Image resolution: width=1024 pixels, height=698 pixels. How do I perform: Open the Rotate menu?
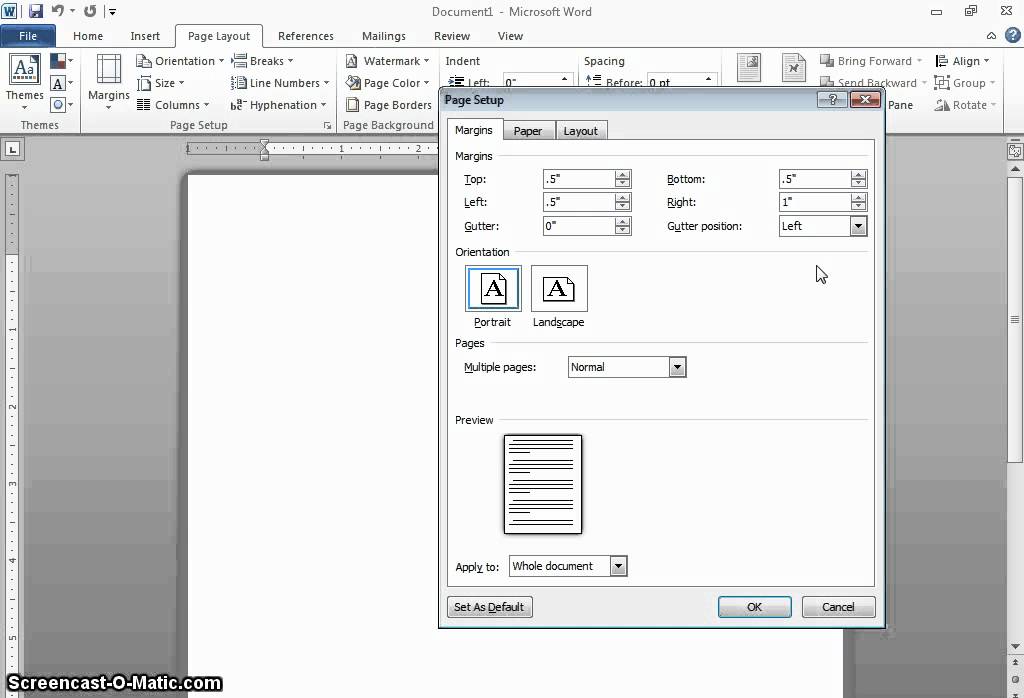(x=965, y=104)
